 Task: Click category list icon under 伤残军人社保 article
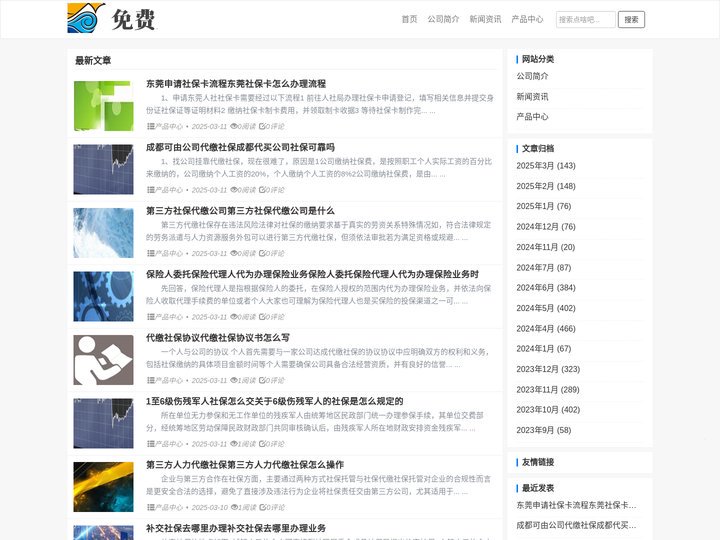(x=150, y=444)
